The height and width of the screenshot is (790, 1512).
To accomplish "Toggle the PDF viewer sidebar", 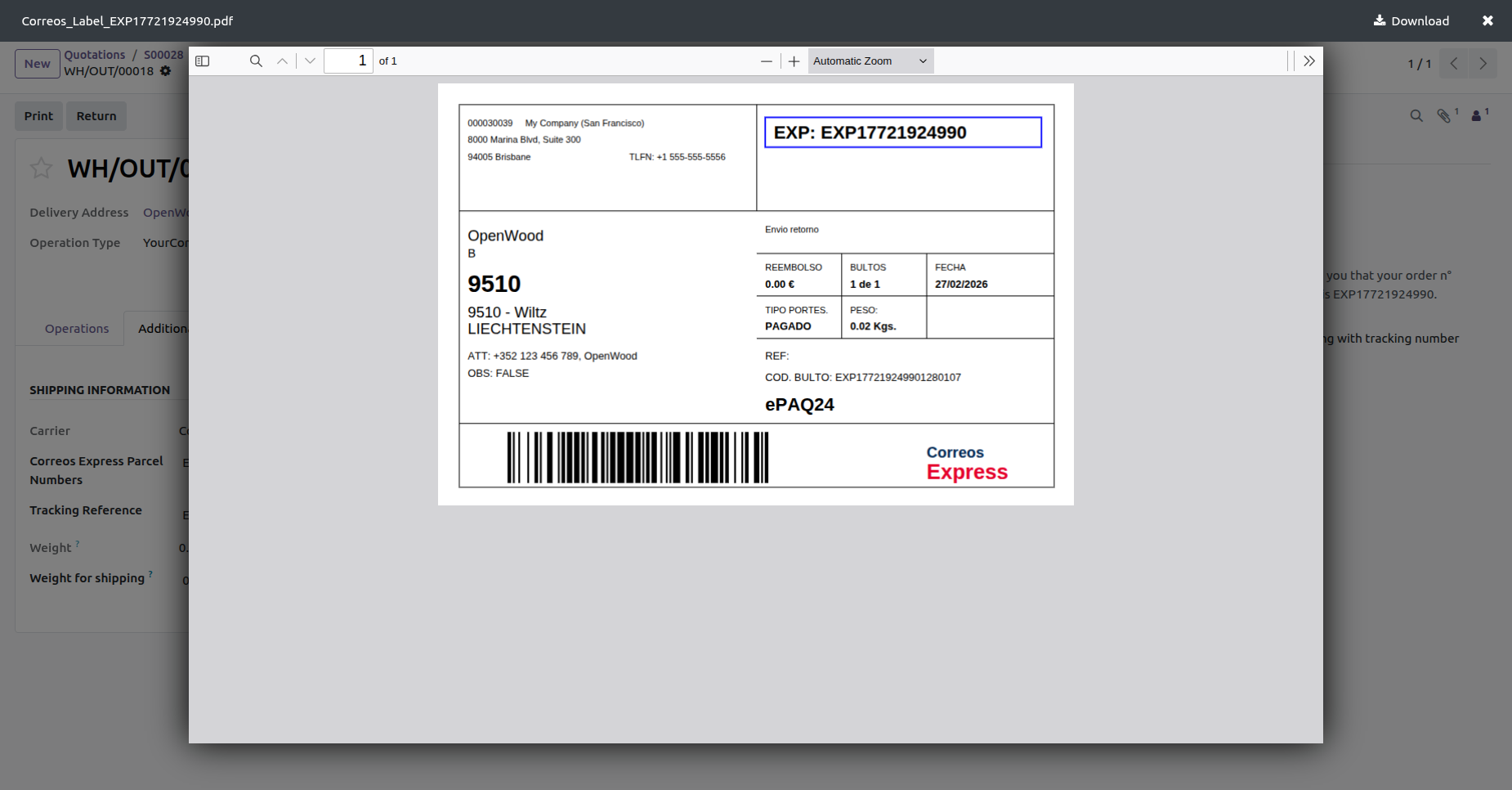I will tap(203, 61).
